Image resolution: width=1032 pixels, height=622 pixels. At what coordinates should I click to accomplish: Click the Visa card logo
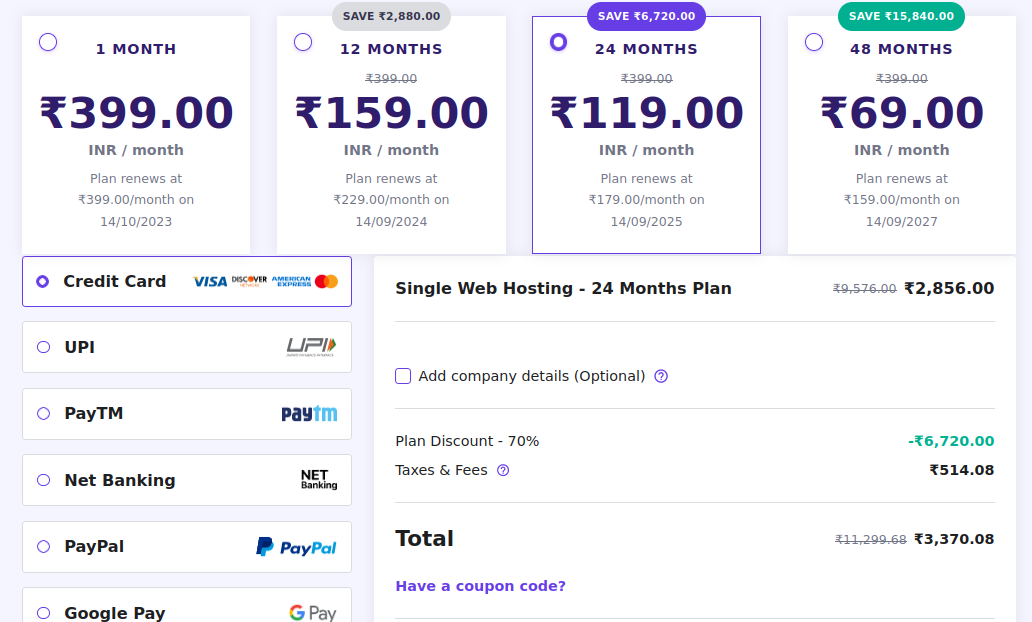point(210,282)
